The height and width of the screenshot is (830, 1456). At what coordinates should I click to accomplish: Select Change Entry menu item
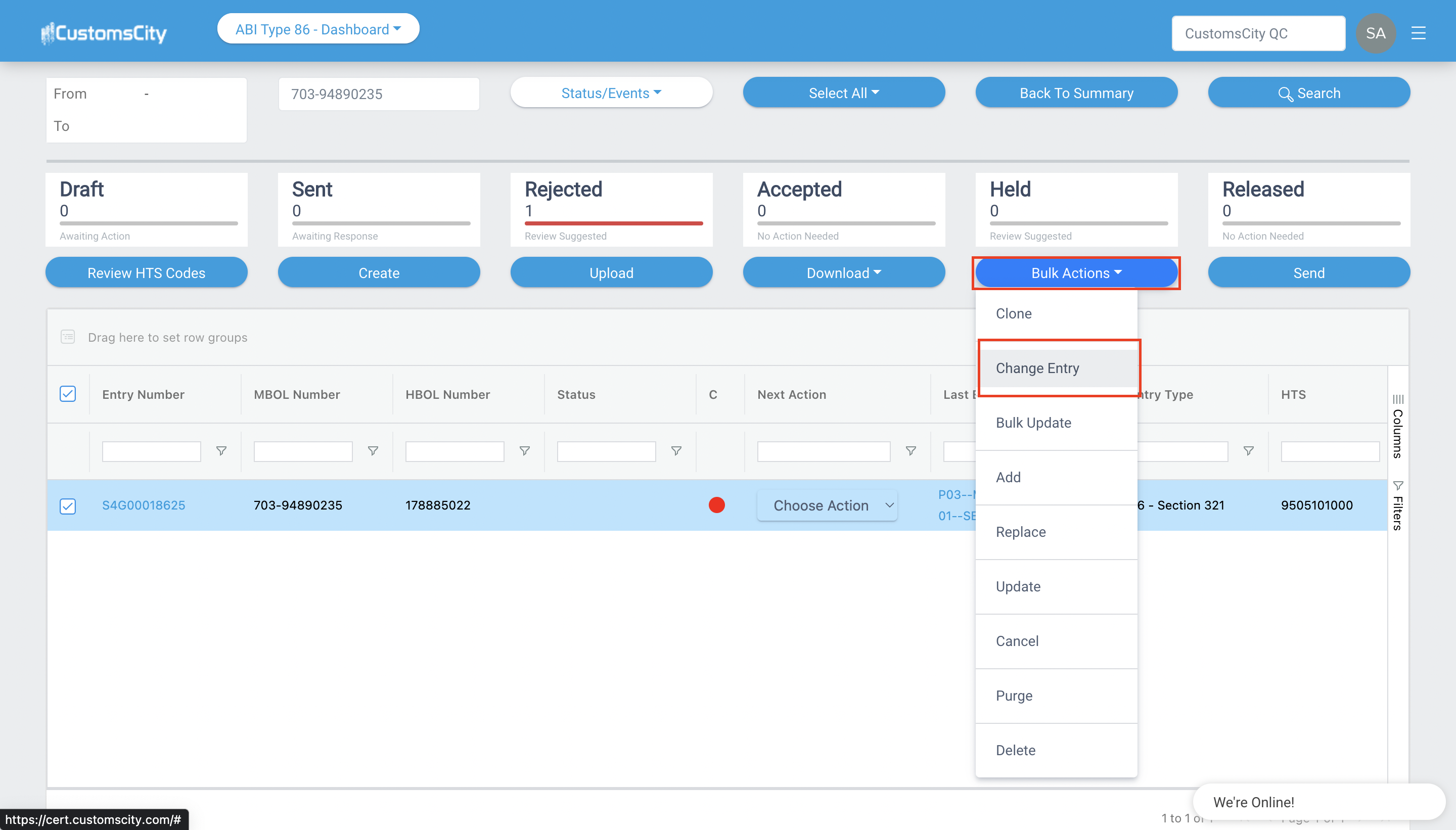pos(1057,368)
